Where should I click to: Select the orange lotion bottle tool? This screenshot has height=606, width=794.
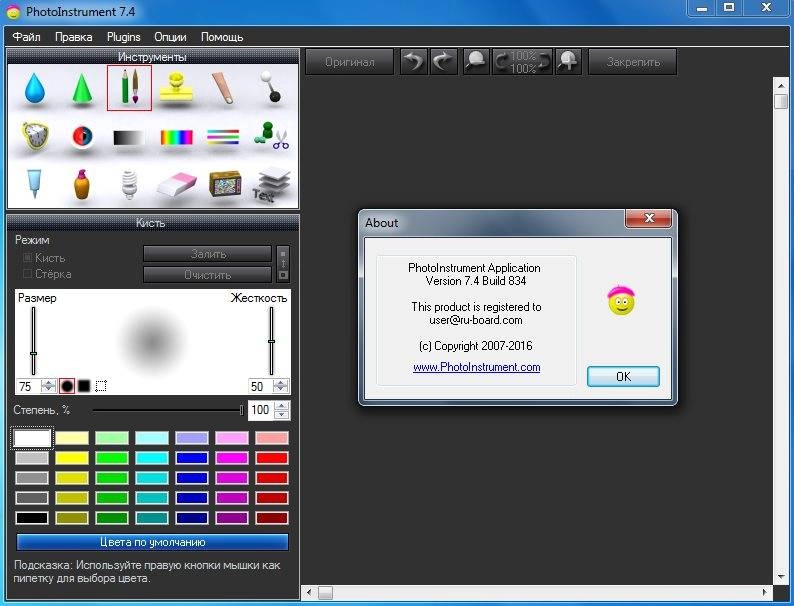(82, 184)
